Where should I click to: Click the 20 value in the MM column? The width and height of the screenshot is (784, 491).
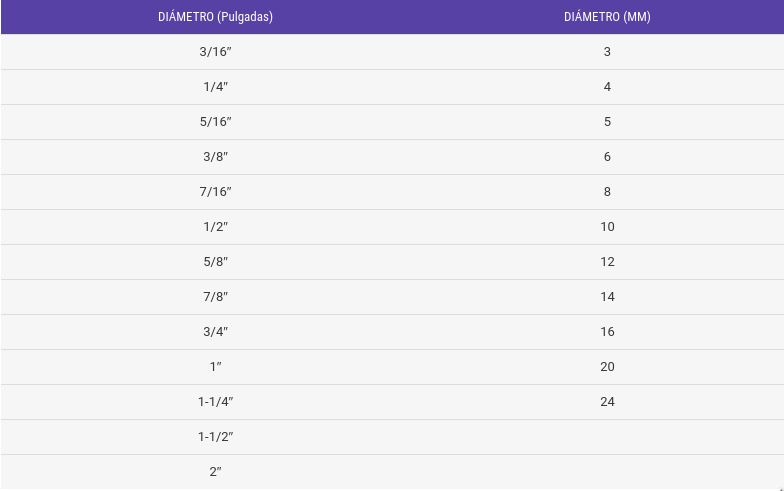(x=607, y=367)
